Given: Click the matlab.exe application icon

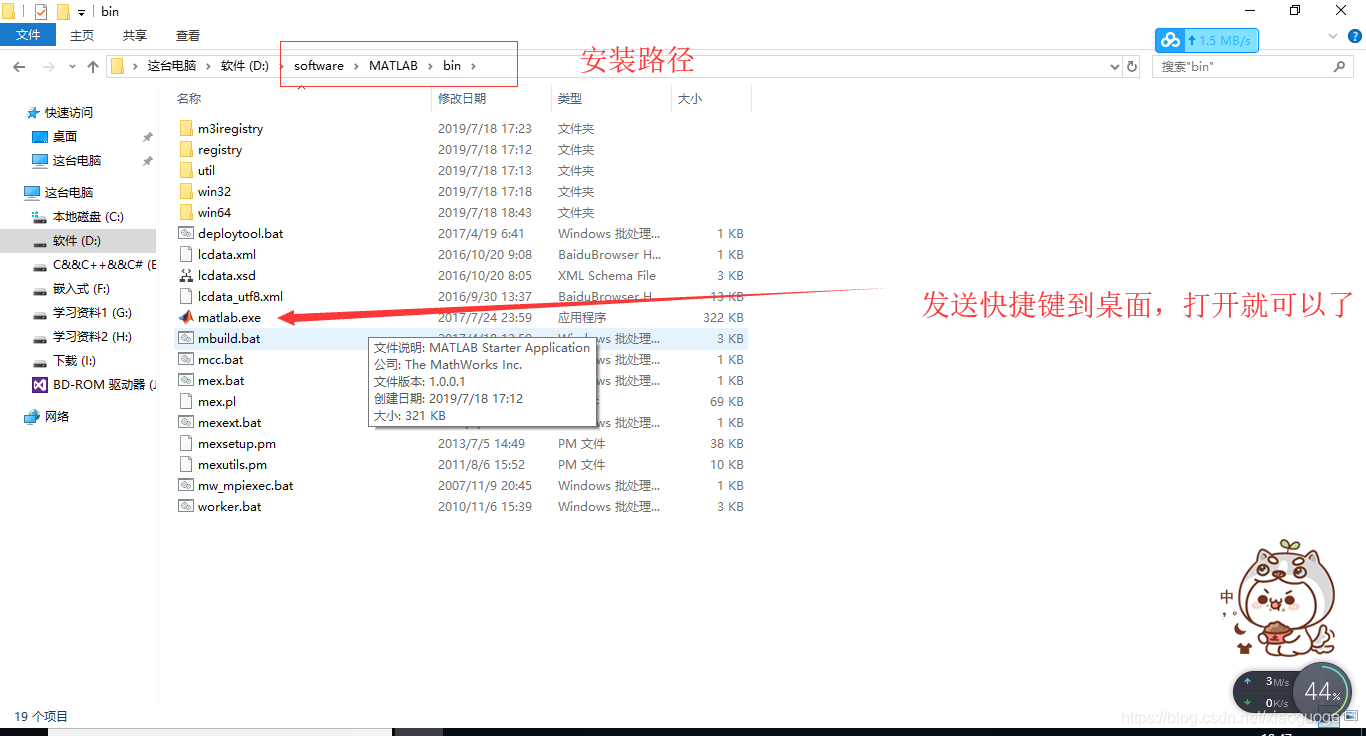Looking at the screenshot, I should [x=185, y=317].
